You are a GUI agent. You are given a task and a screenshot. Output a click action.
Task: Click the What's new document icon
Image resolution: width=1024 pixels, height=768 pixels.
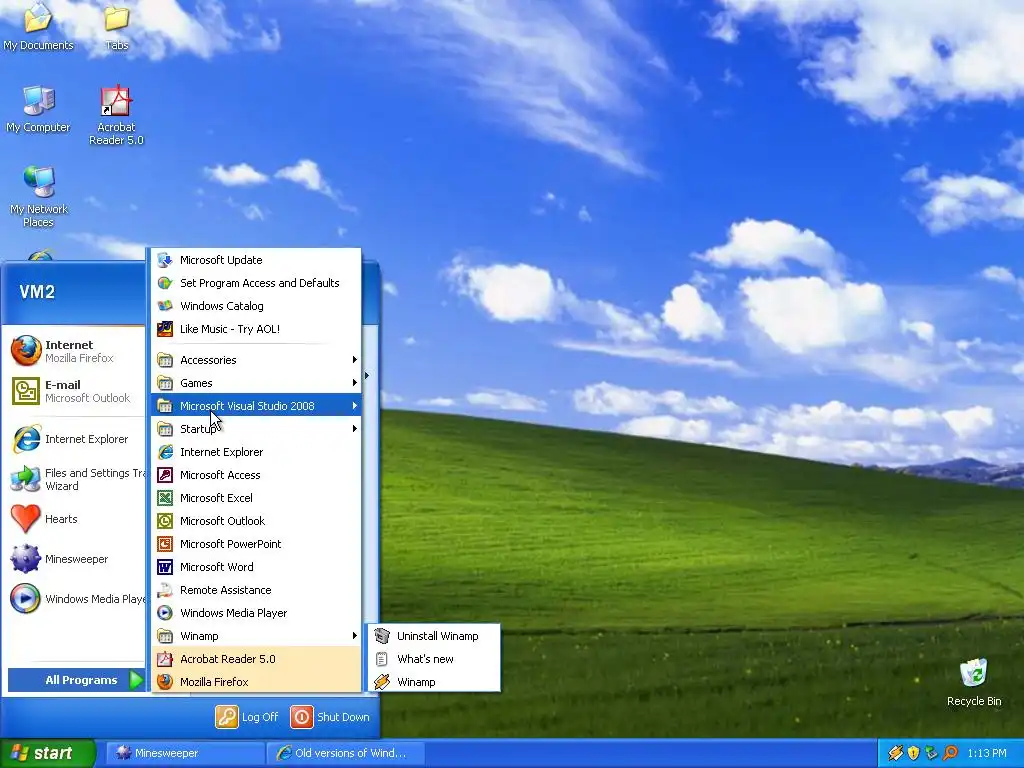click(x=382, y=659)
